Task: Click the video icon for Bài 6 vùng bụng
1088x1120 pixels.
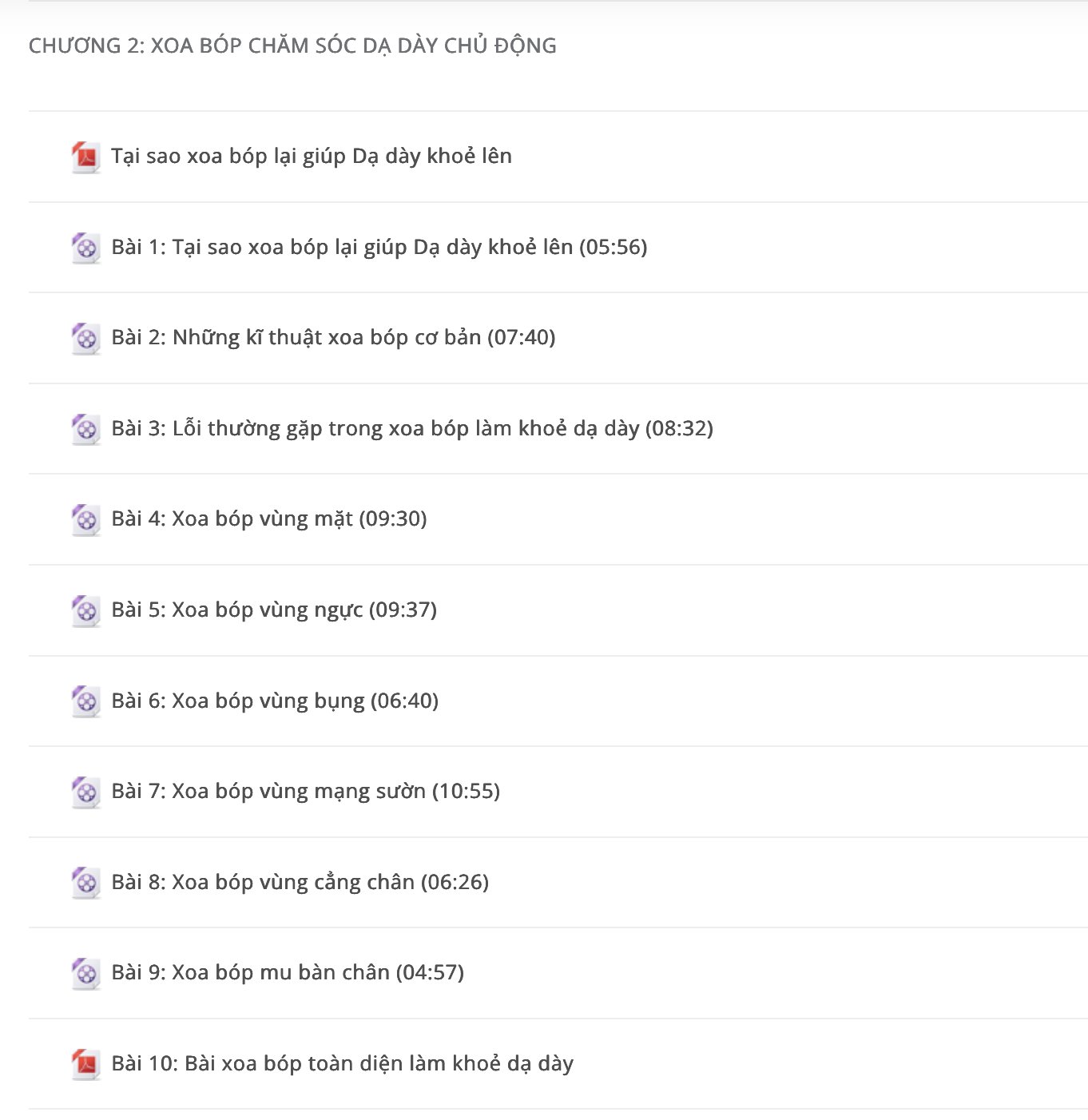Action: 85,701
